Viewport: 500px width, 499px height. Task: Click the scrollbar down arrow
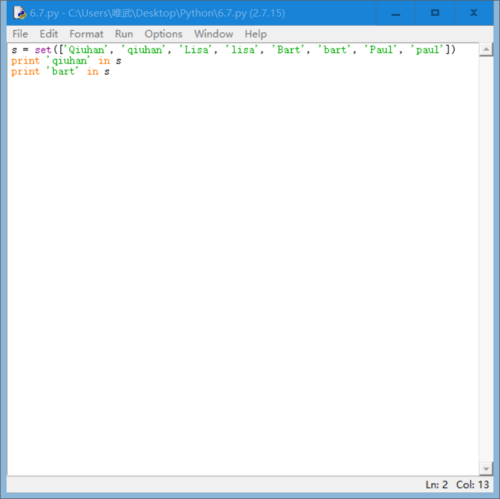pos(486,469)
